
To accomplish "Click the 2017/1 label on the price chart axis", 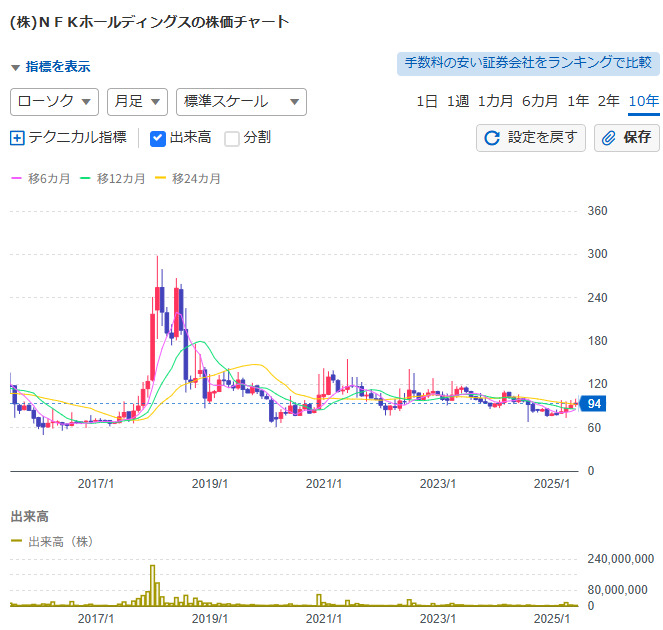I will click(x=96, y=484).
